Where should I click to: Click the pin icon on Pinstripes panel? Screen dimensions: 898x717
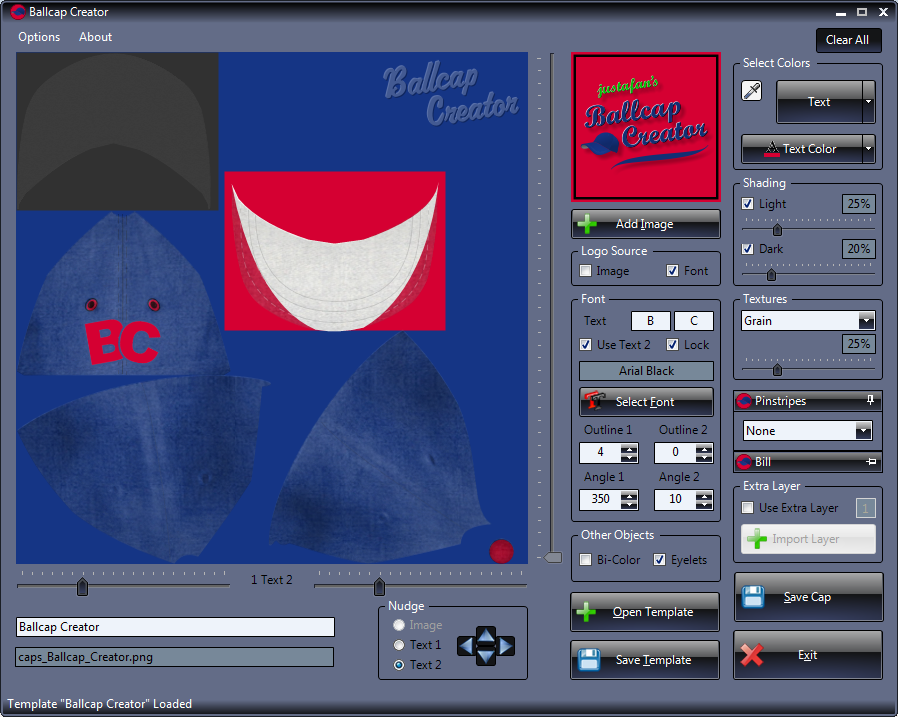870,401
